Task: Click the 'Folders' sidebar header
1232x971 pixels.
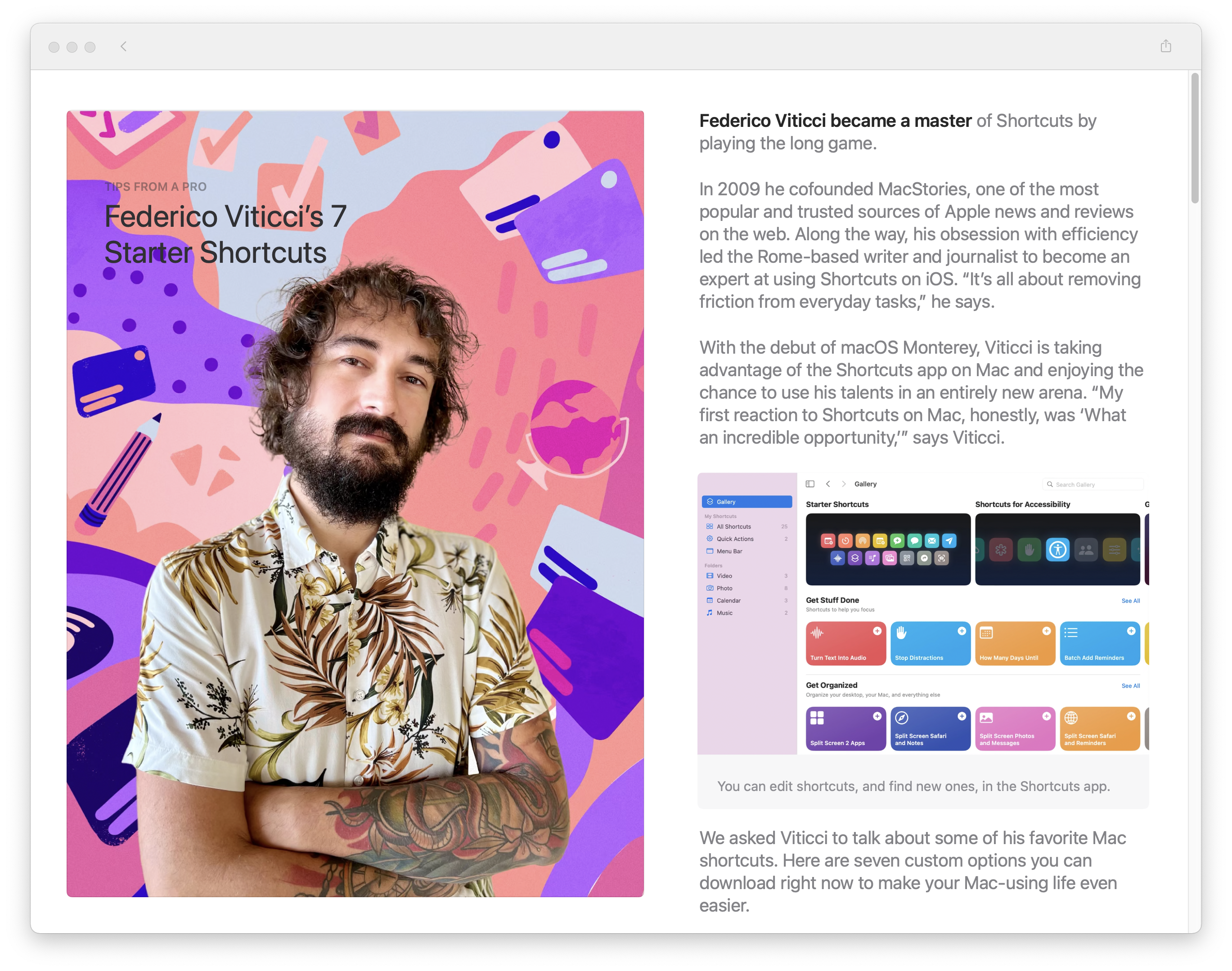Action: click(x=713, y=566)
